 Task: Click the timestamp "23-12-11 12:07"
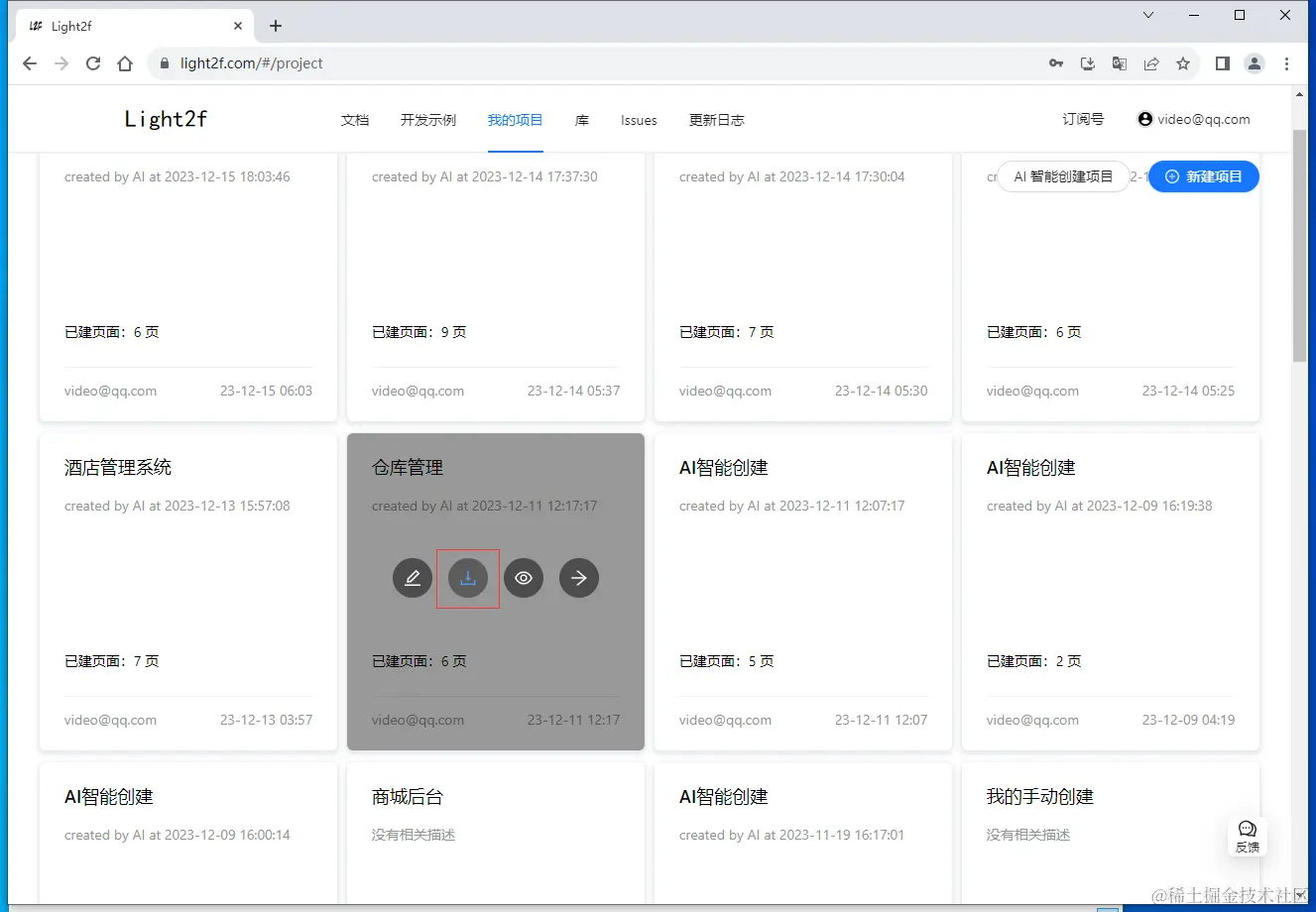tap(881, 720)
